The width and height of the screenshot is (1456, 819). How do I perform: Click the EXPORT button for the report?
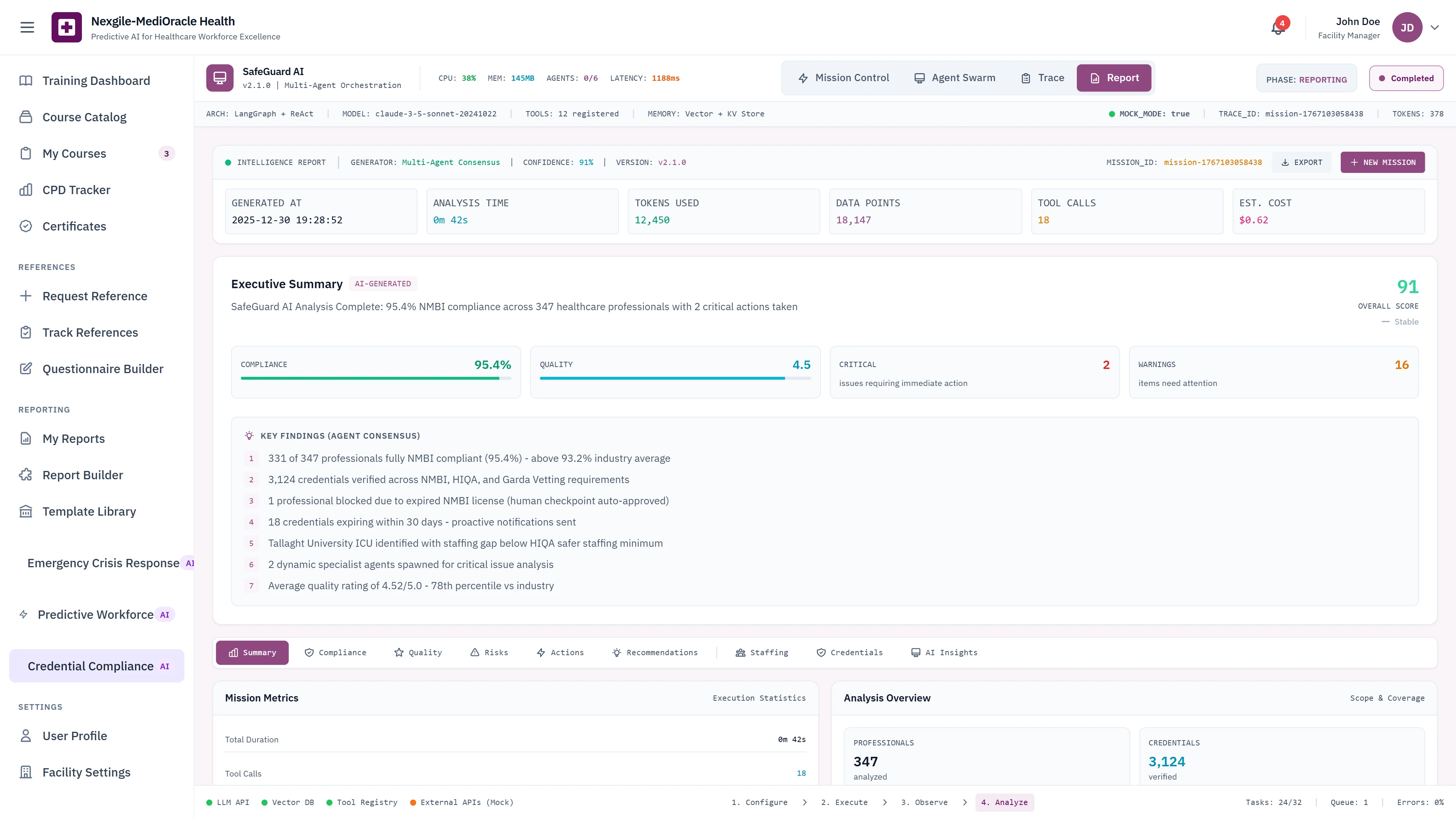pos(1301,162)
